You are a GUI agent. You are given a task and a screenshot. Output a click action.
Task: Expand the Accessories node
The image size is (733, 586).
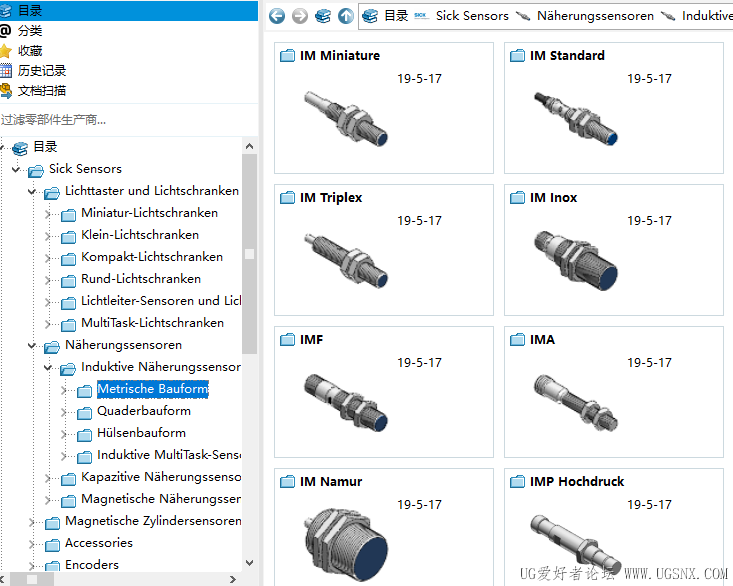pyautogui.click(x=32, y=544)
